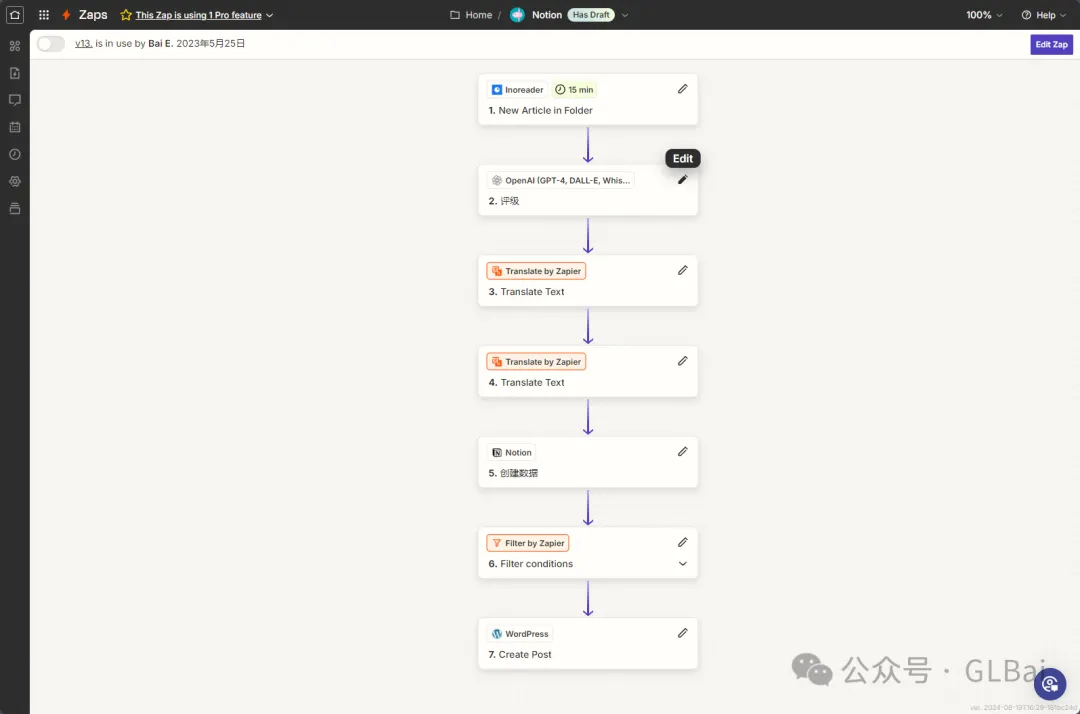Open the v13. version link
1080x714 pixels.
coord(83,43)
